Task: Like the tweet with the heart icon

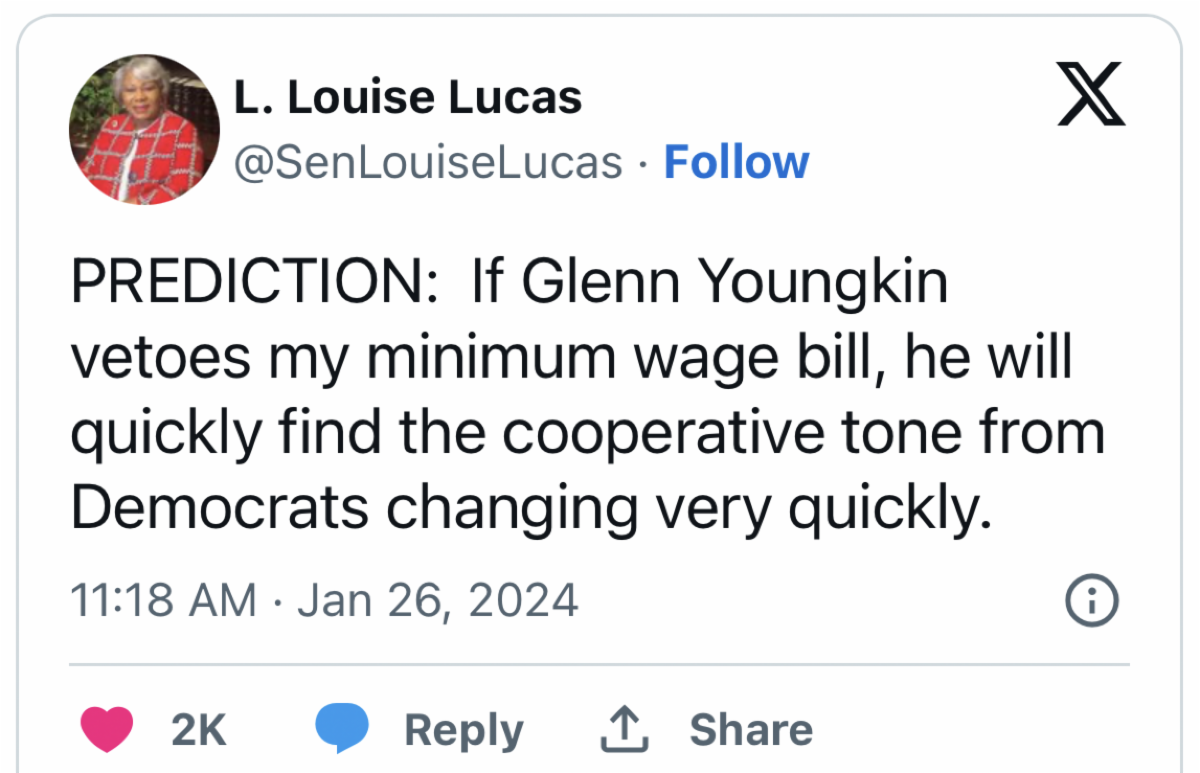Action: [106, 729]
